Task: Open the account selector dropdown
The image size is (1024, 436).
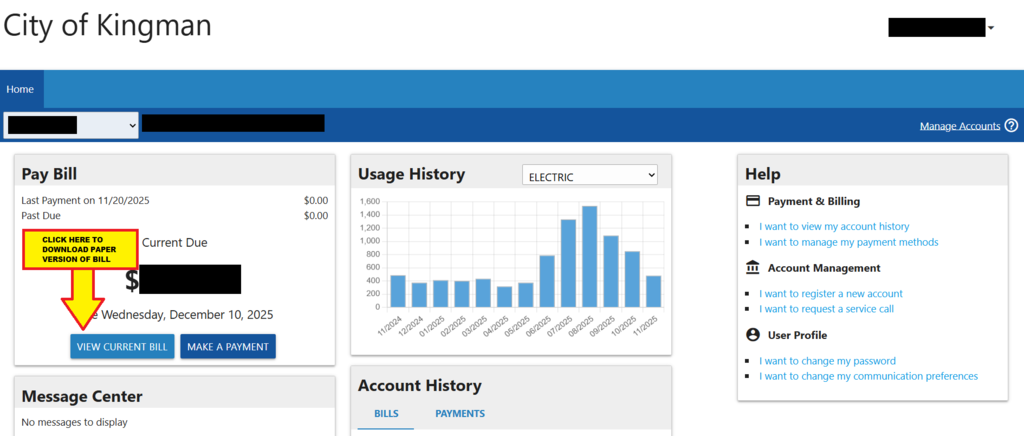Action: coord(71,125)
